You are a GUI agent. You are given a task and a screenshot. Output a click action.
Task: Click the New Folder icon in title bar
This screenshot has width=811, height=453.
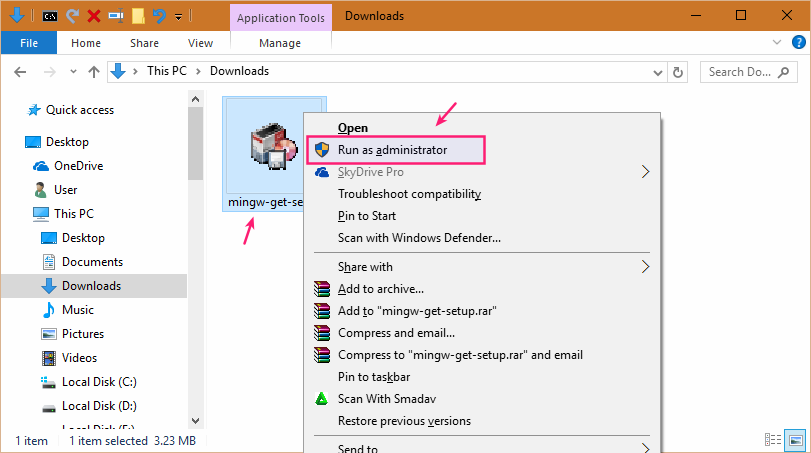(x=138, y=16)
